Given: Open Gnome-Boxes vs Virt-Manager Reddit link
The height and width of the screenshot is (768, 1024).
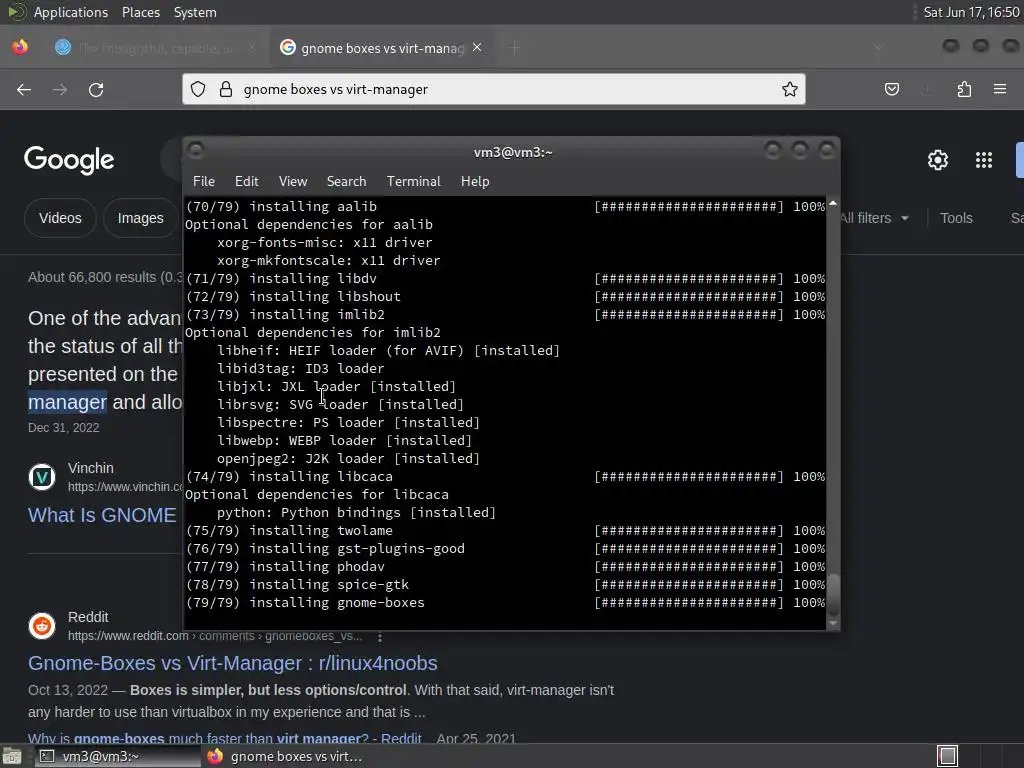Looking at the screenshot, I should click(232, 663).
